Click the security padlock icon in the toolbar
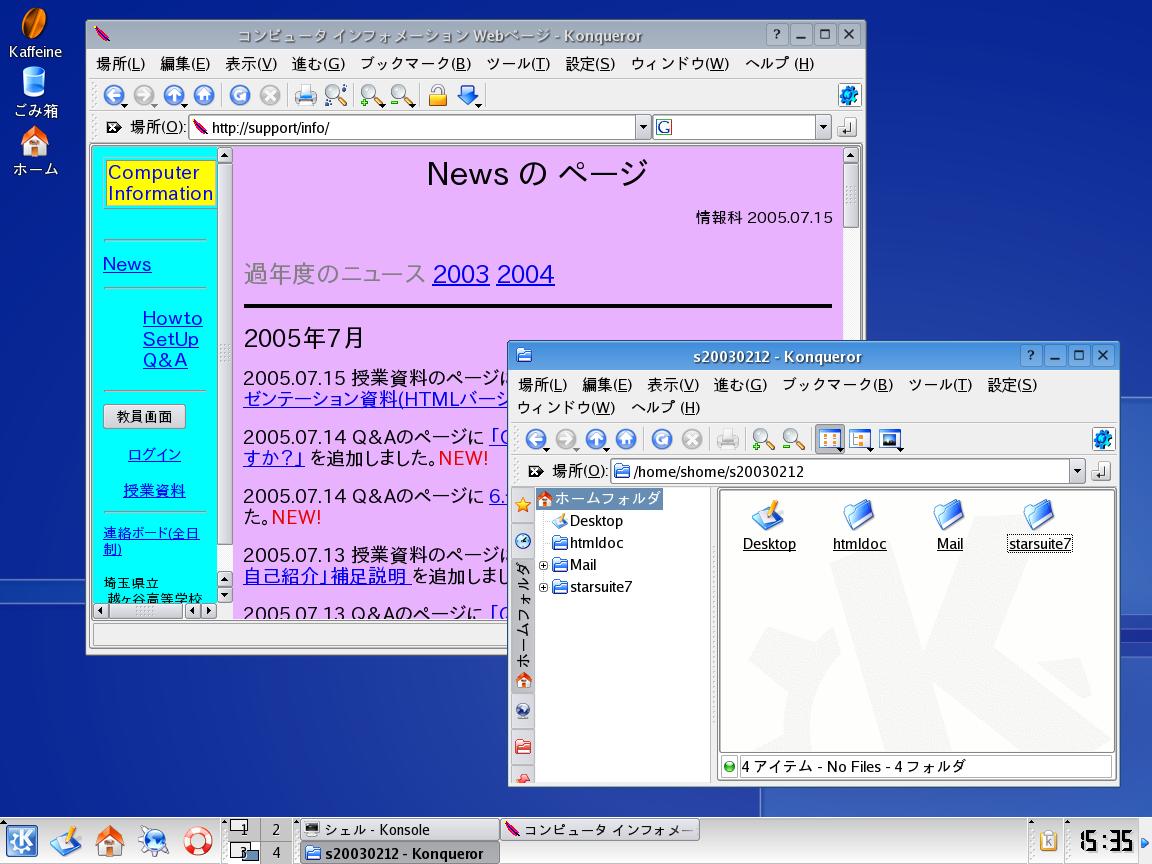 click(x=437, y=96)
